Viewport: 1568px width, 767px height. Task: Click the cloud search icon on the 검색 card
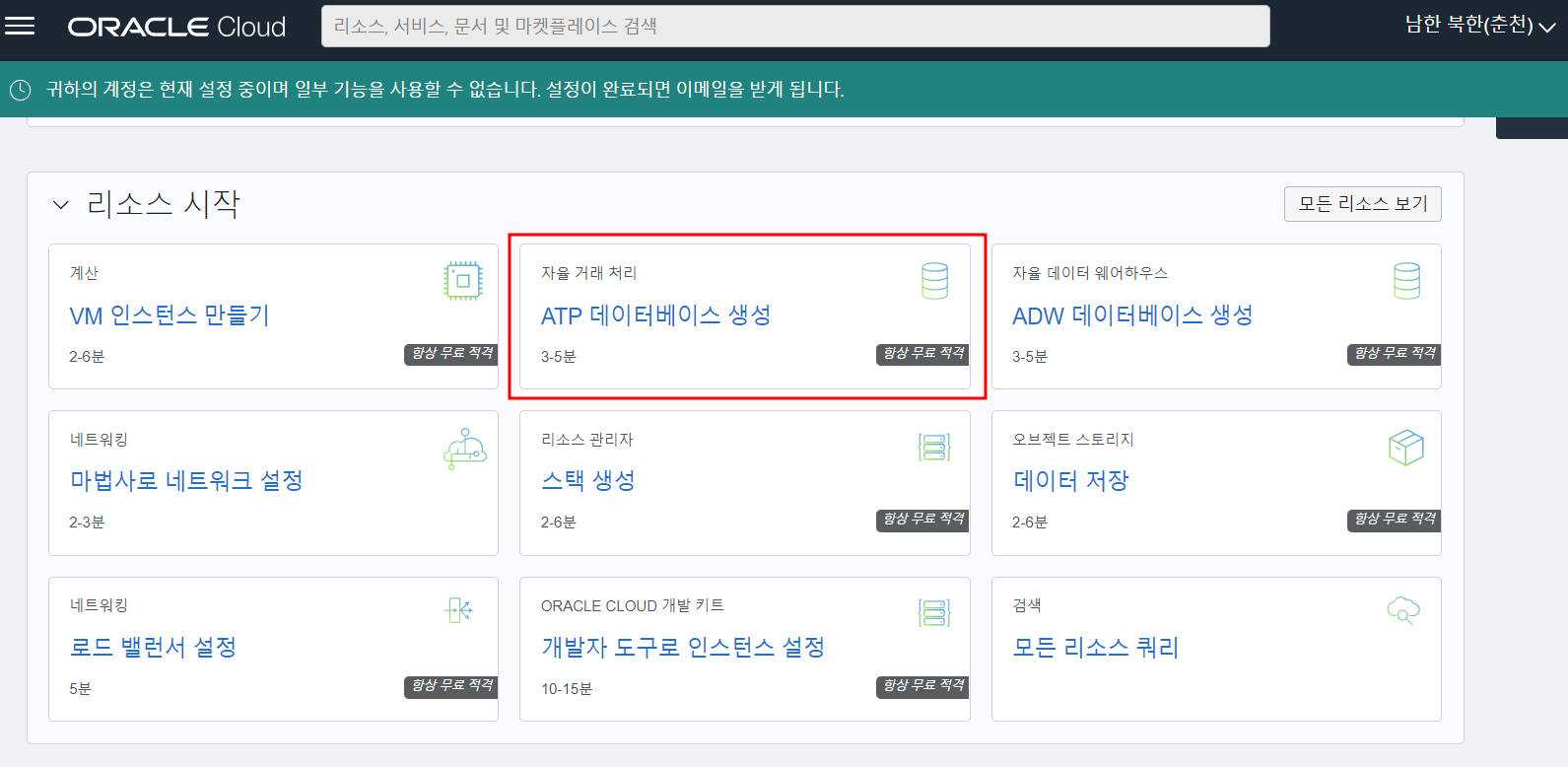(x=1403, y=611)
